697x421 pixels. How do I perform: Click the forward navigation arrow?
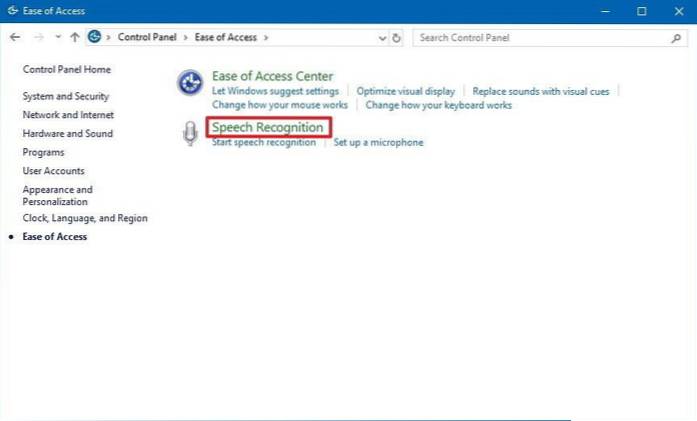coord(39,37)
